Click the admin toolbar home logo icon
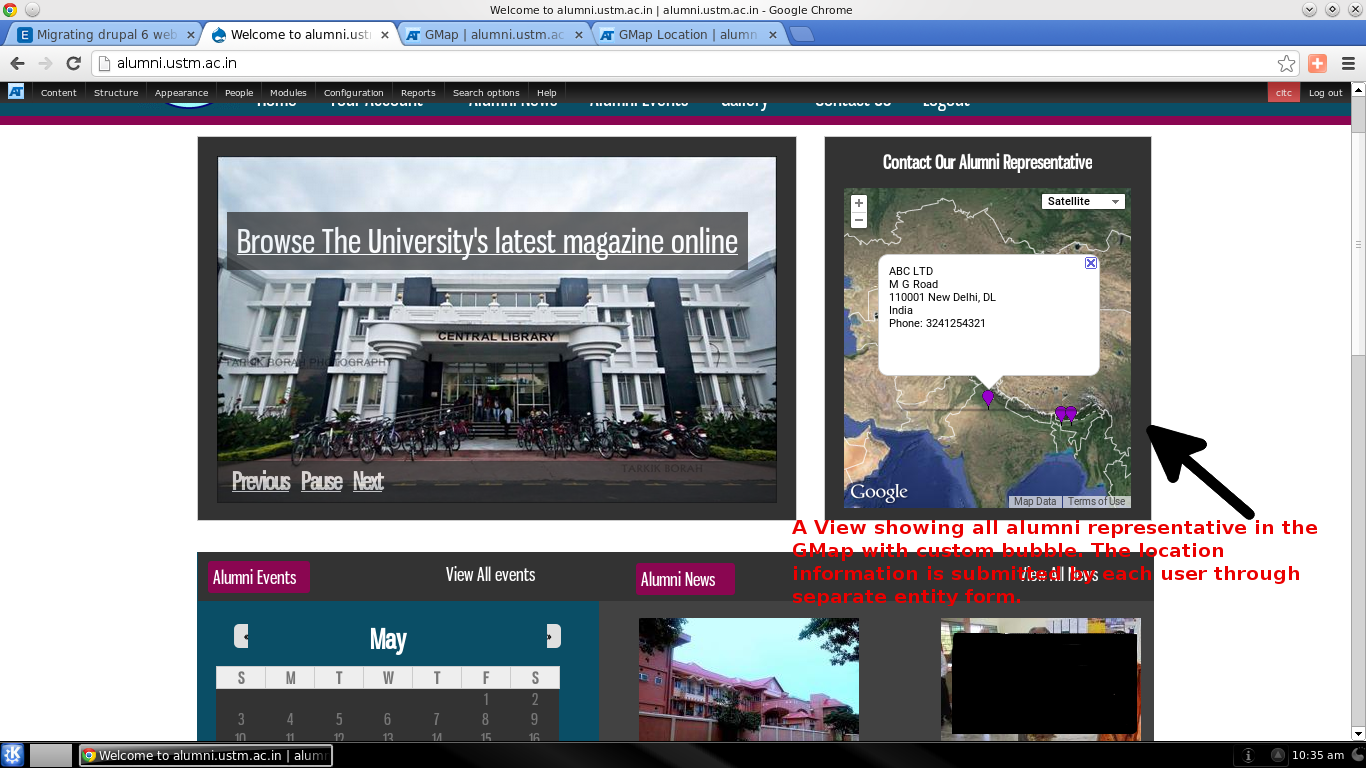This screenshot has width=1366, height=768. click(x=16, y=92)
